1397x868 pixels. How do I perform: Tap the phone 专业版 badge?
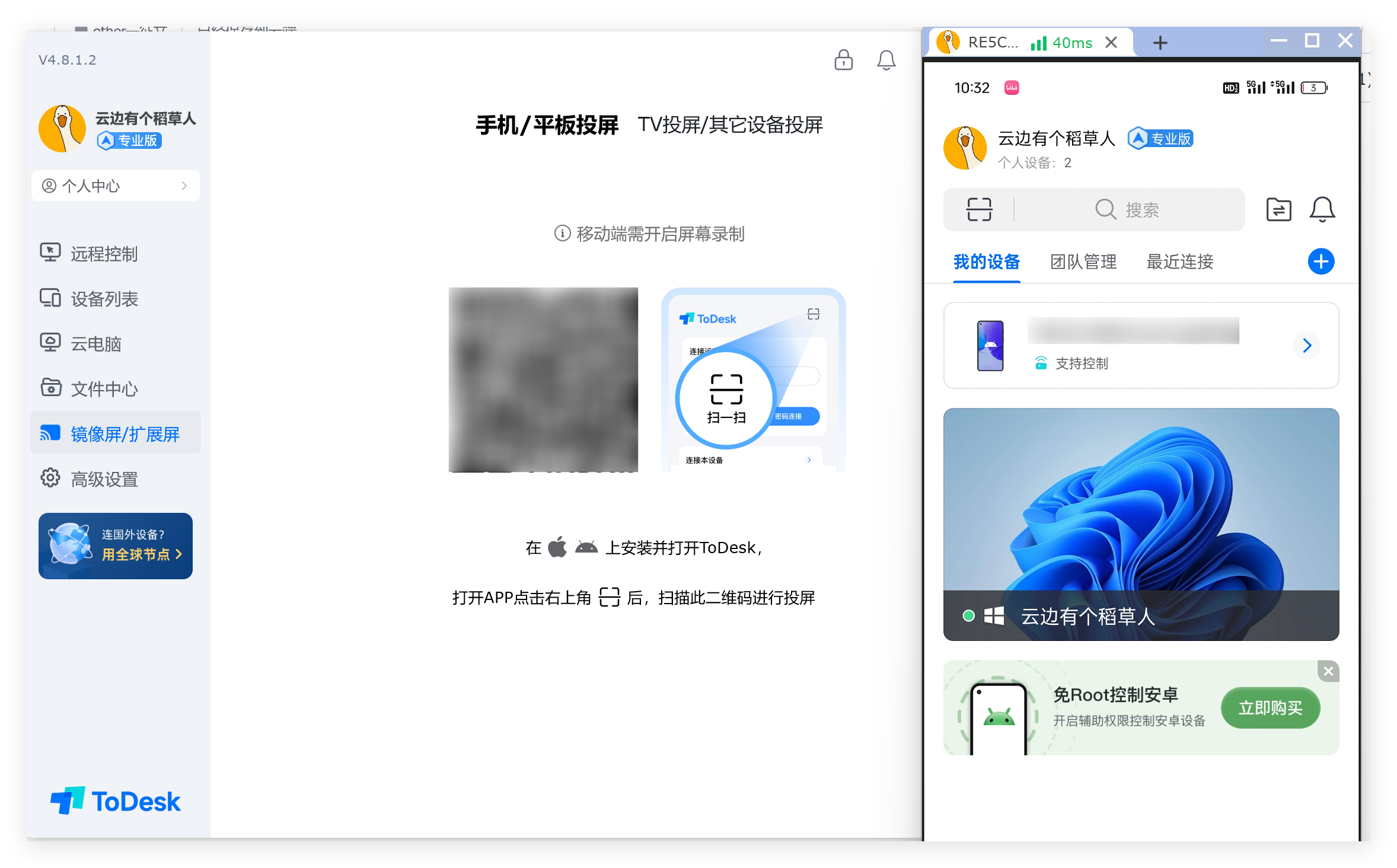pyautogui.click(x=1160, y=139)
